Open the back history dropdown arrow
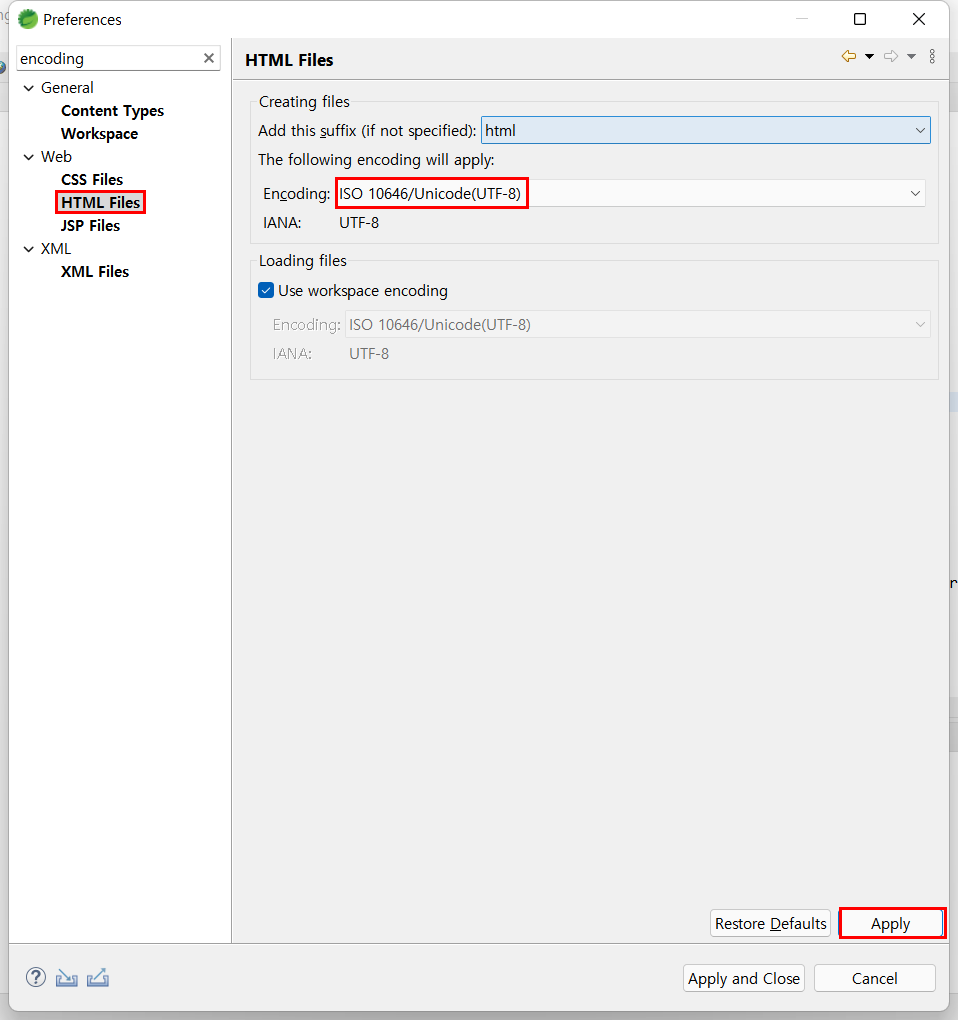 click(x=870, y=57)
